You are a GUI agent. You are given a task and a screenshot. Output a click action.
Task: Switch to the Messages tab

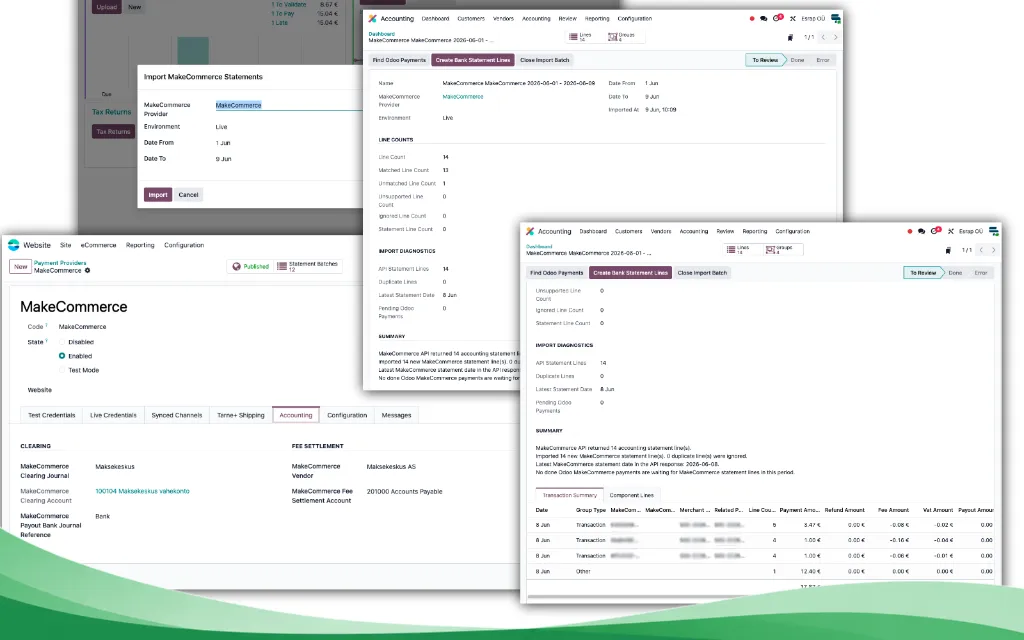tap(396, 415)
